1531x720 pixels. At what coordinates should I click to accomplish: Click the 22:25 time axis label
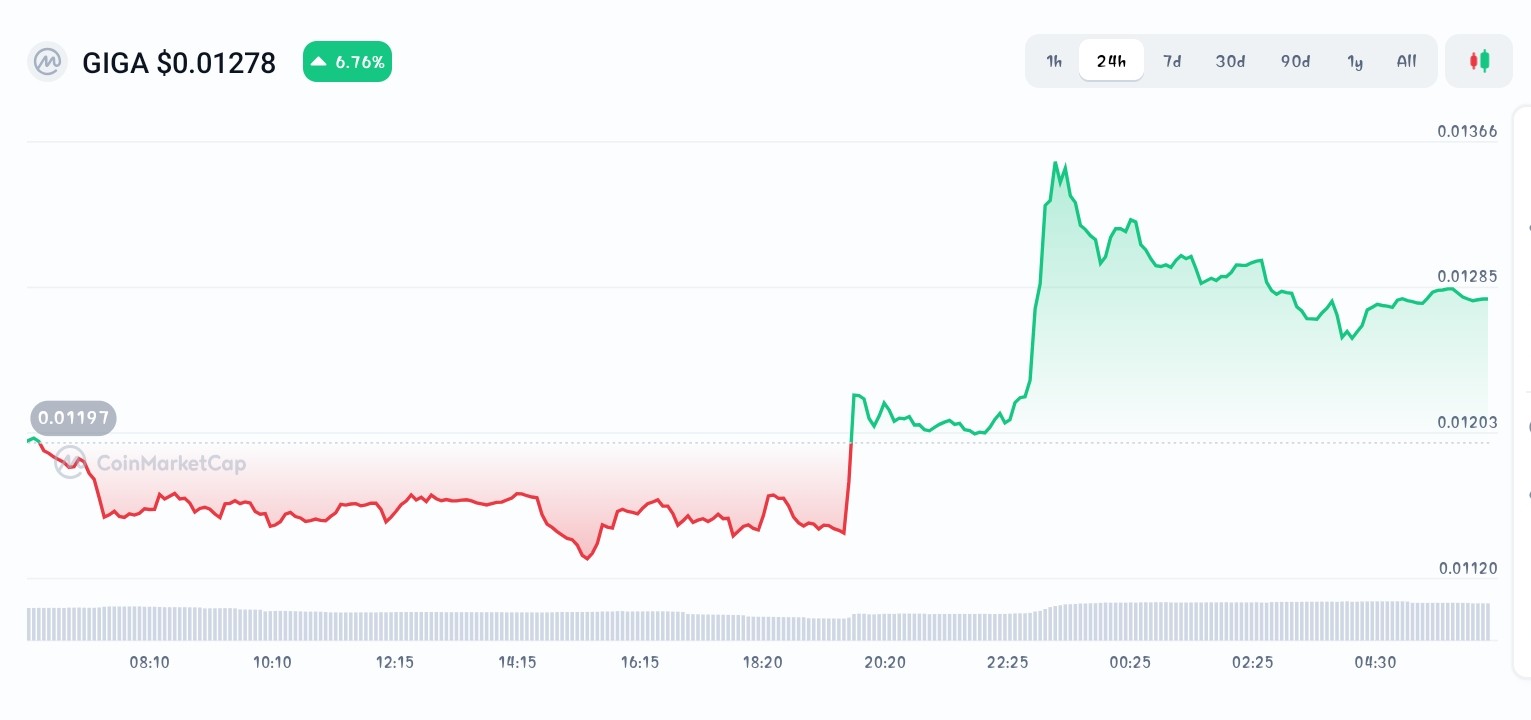point(1007,662)
